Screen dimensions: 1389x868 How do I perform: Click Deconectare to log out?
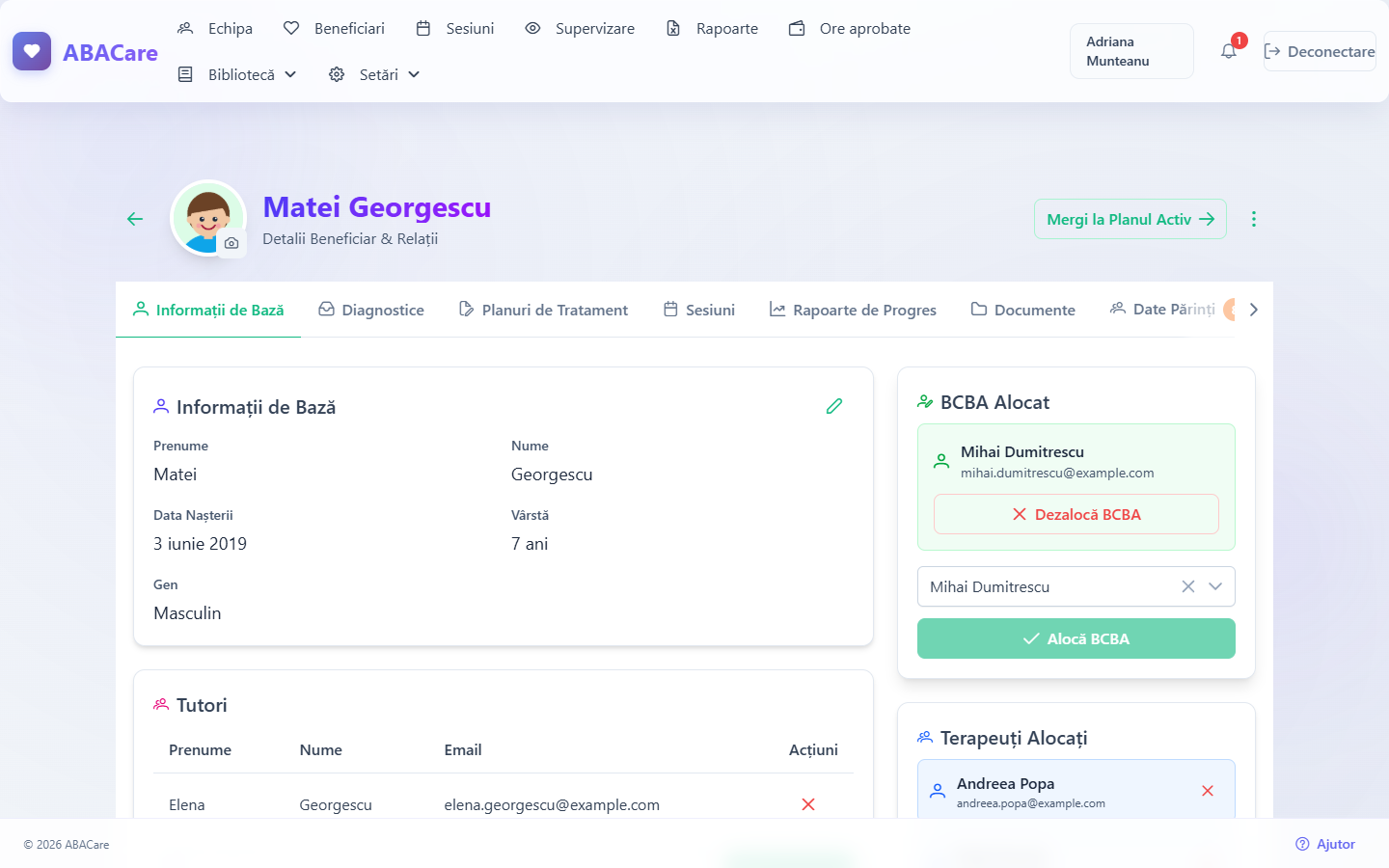click(1320, 51)
